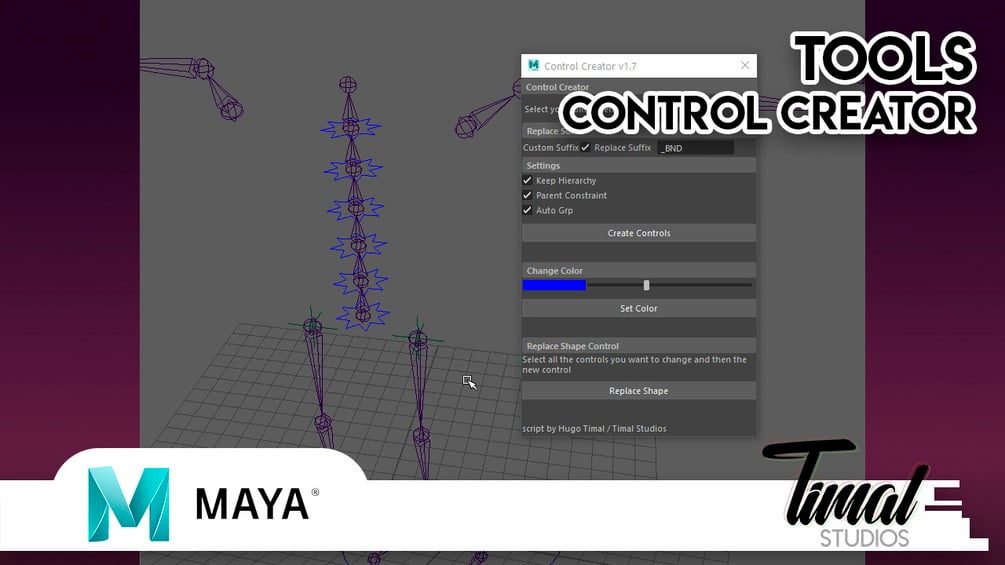Uncheck the Auto Grp option
The width and height of the screenshot is (1005, 565).
(x=527, y=210)
